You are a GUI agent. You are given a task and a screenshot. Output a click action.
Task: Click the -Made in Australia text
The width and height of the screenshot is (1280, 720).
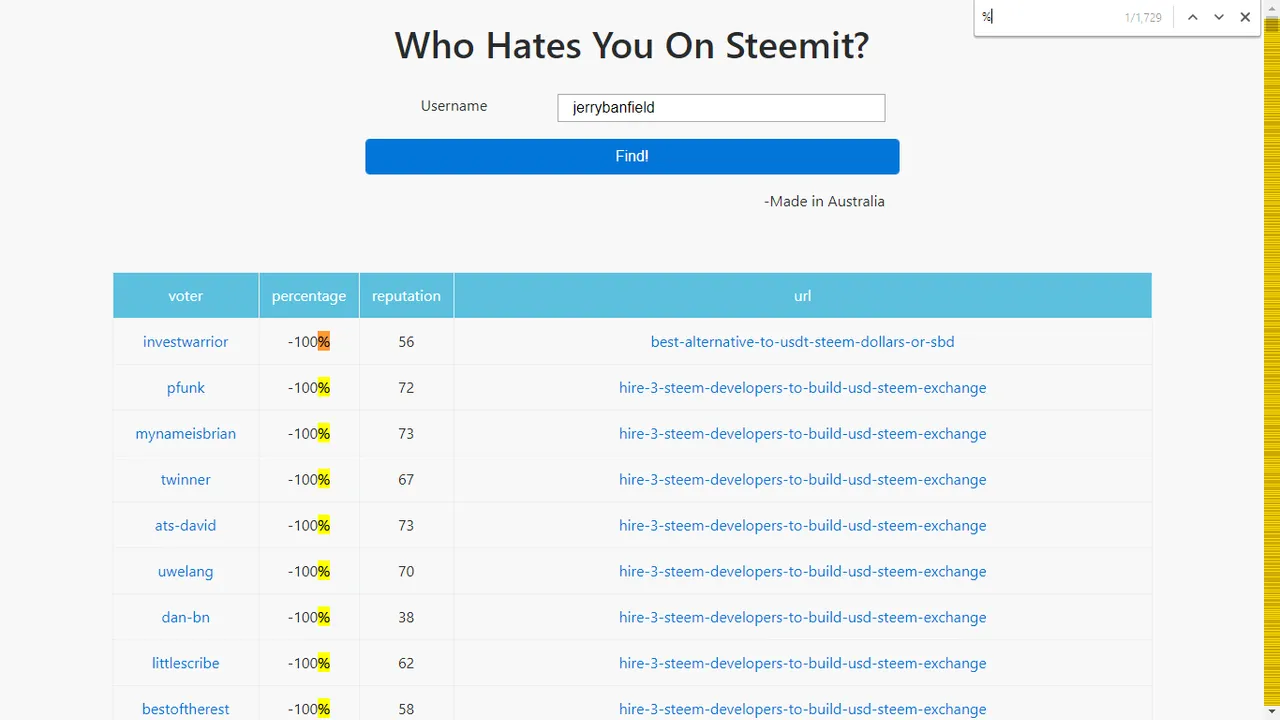click(824, 201)
